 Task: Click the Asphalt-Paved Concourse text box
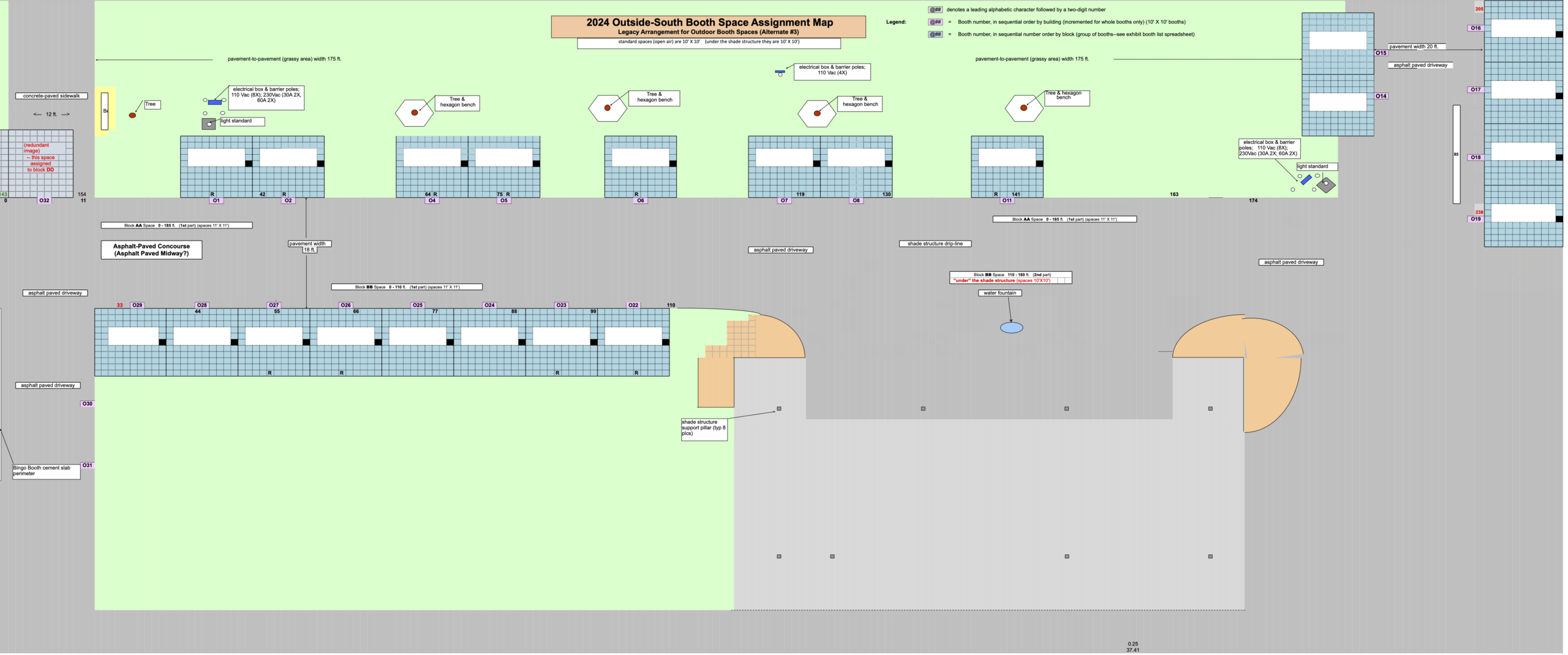151,250
